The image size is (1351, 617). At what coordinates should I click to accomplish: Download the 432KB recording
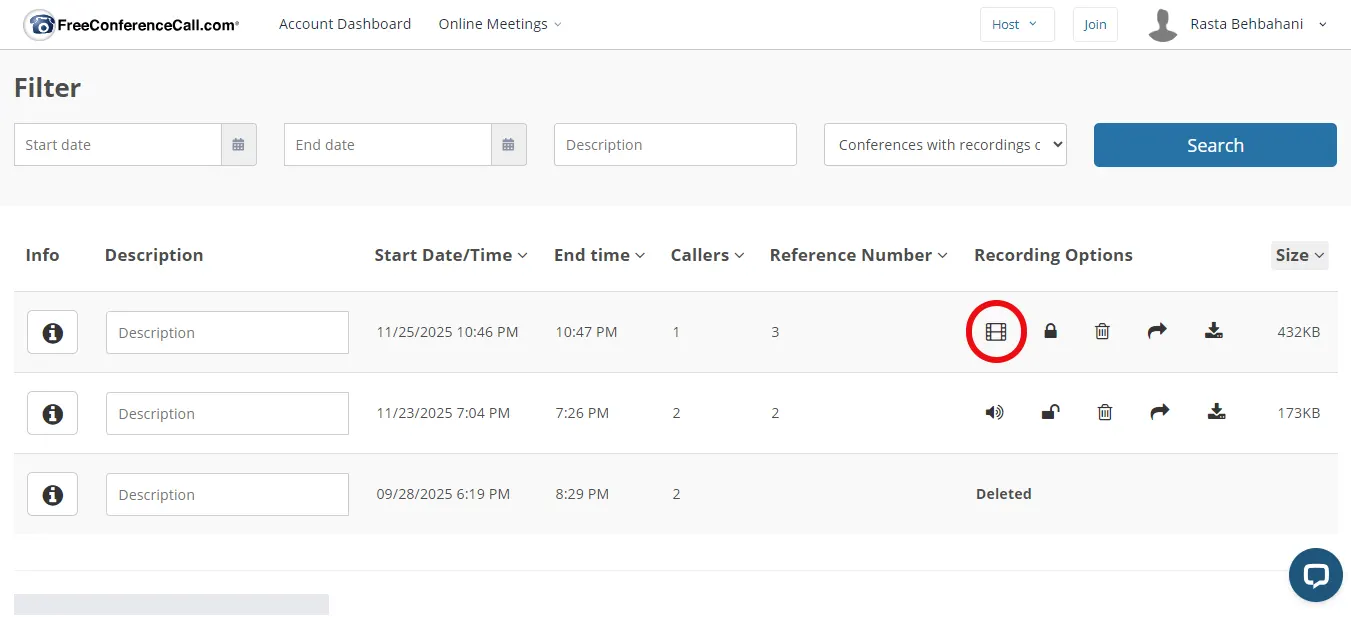point(1214,331)
